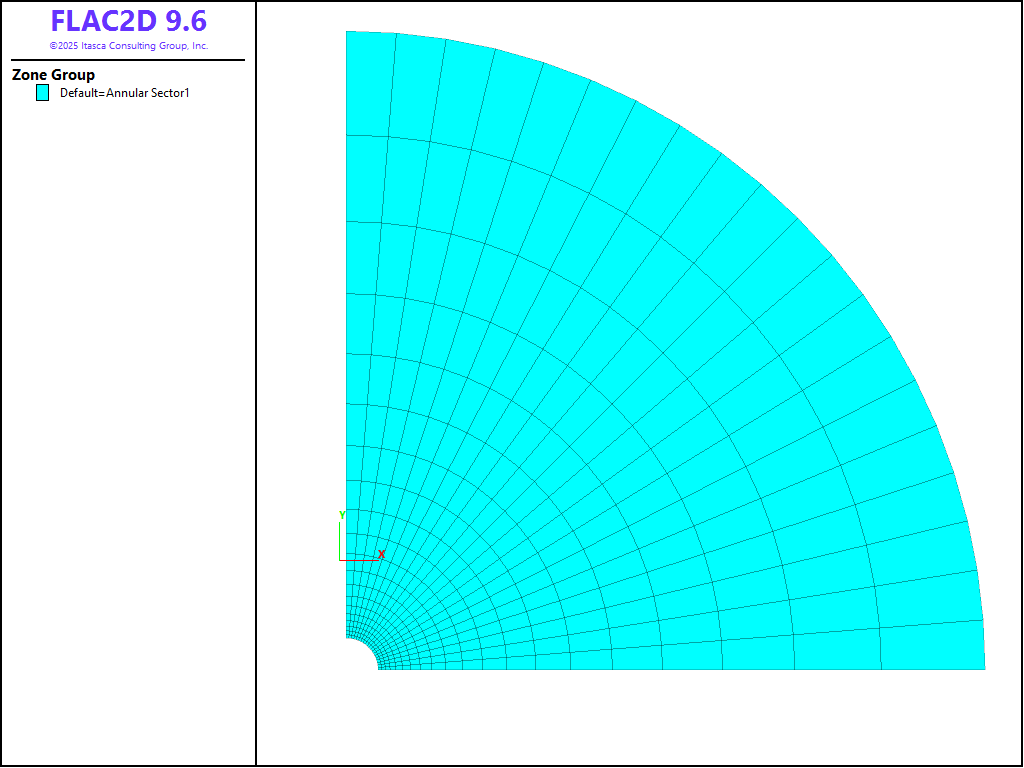Click the FLAC2D 9.6 title text

click(128, 22)
